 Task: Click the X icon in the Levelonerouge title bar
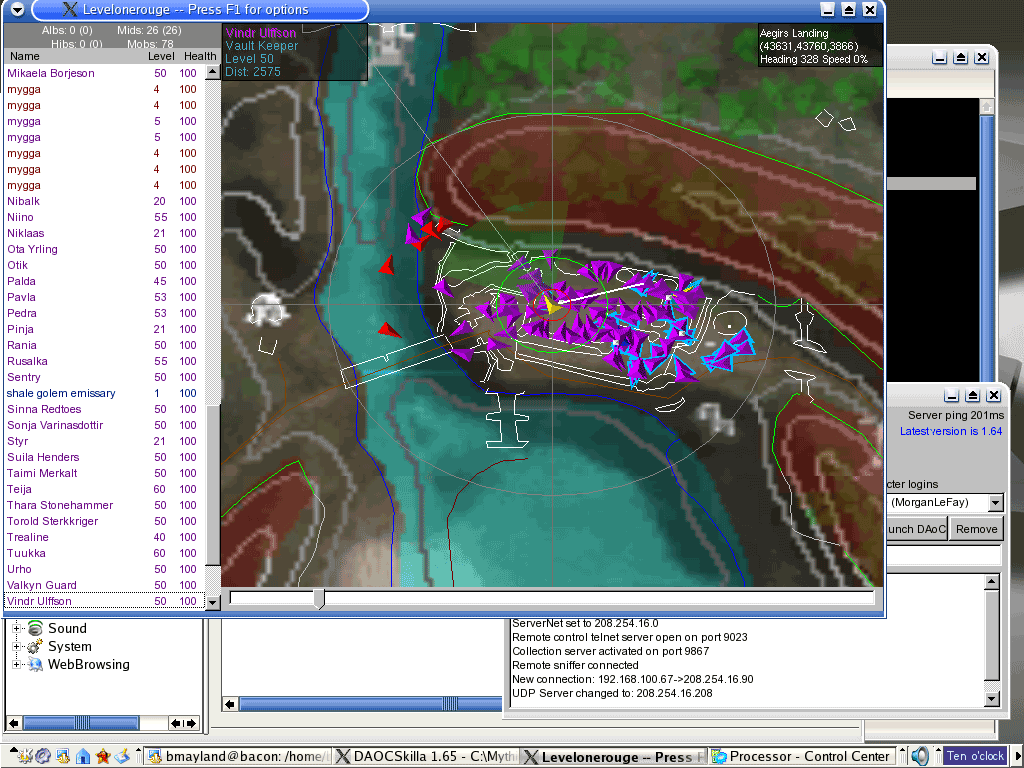pyautogui.click(x=69, y=10)
